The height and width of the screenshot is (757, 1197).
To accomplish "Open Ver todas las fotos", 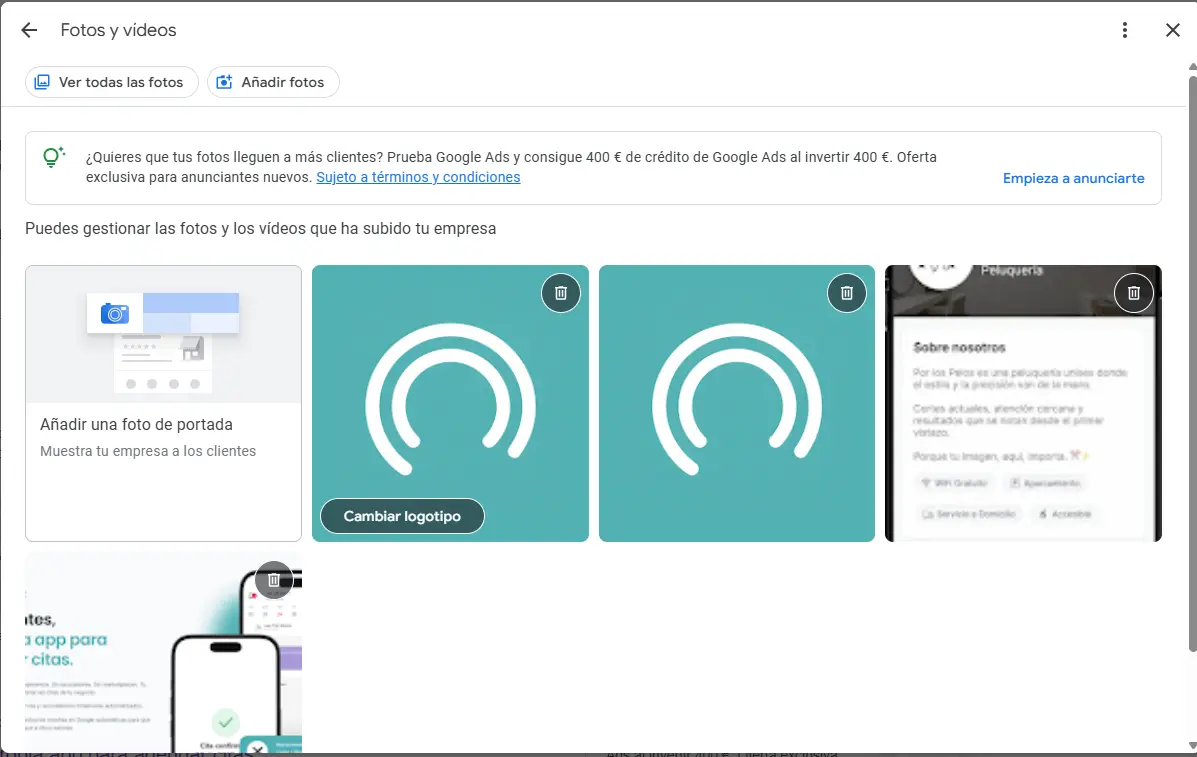I will pos(111,82).
